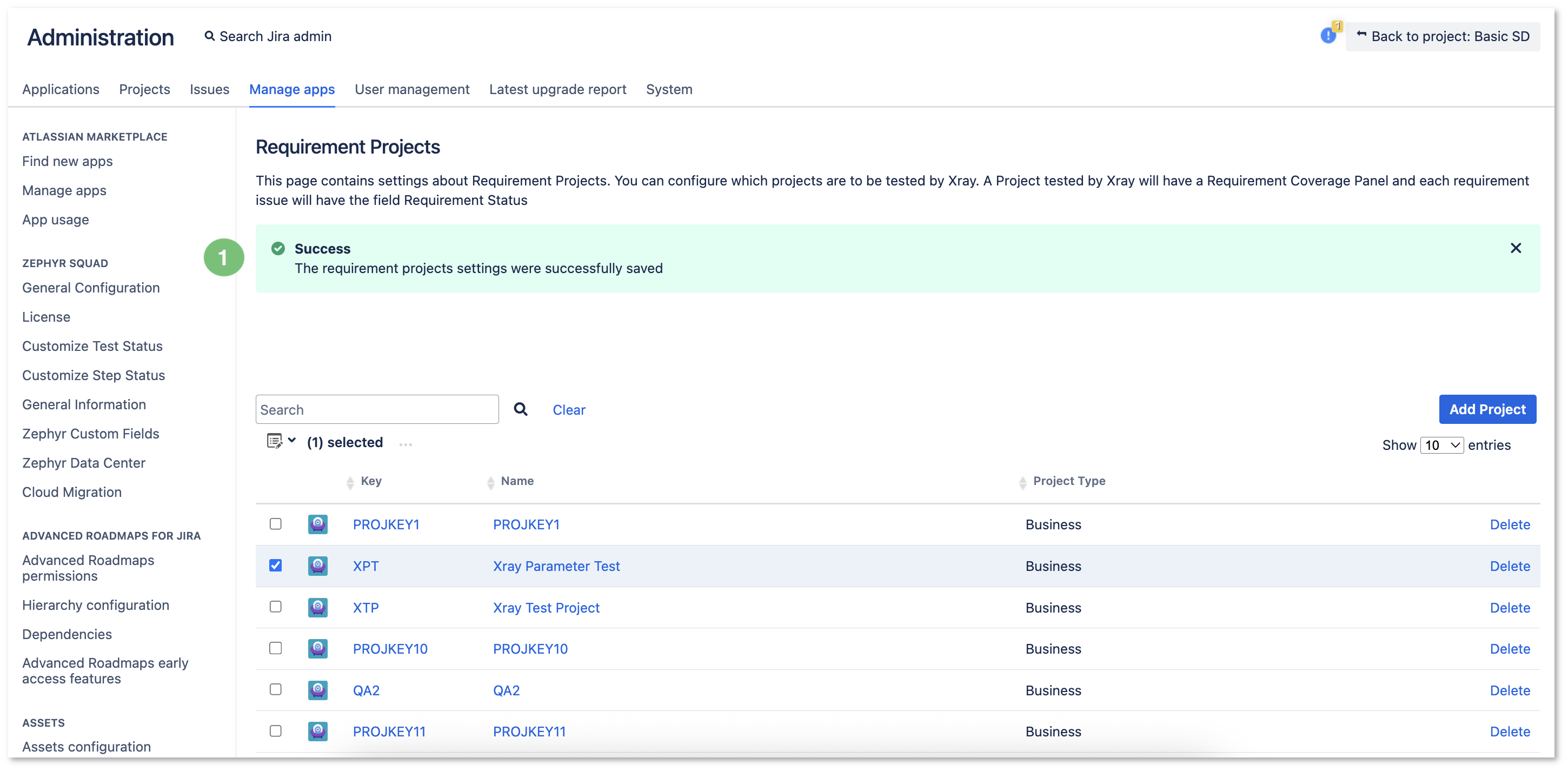This screenshot has width=1568, height=771.
Task: Open the bulk actions ellipsis menu
Action: [406, 444]
